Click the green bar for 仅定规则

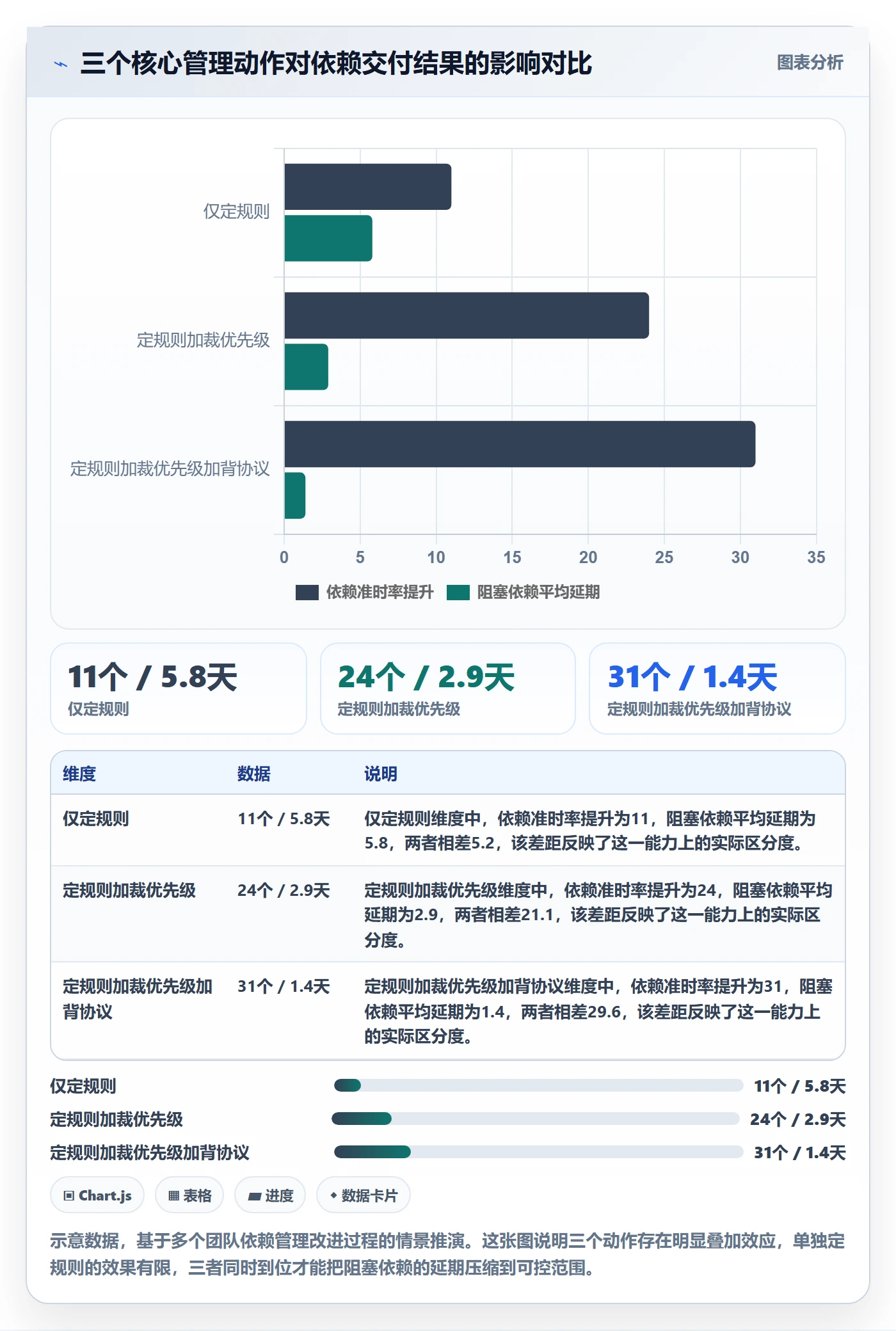[328, 238]
